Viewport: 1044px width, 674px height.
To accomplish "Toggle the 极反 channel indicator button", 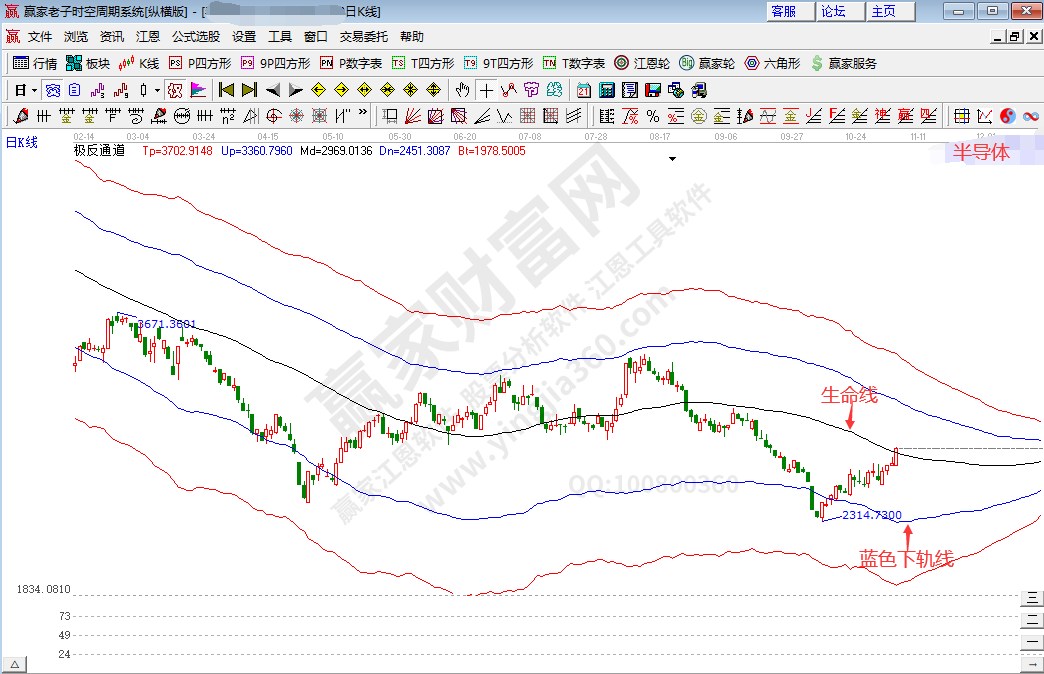I will tap(175, 89).
